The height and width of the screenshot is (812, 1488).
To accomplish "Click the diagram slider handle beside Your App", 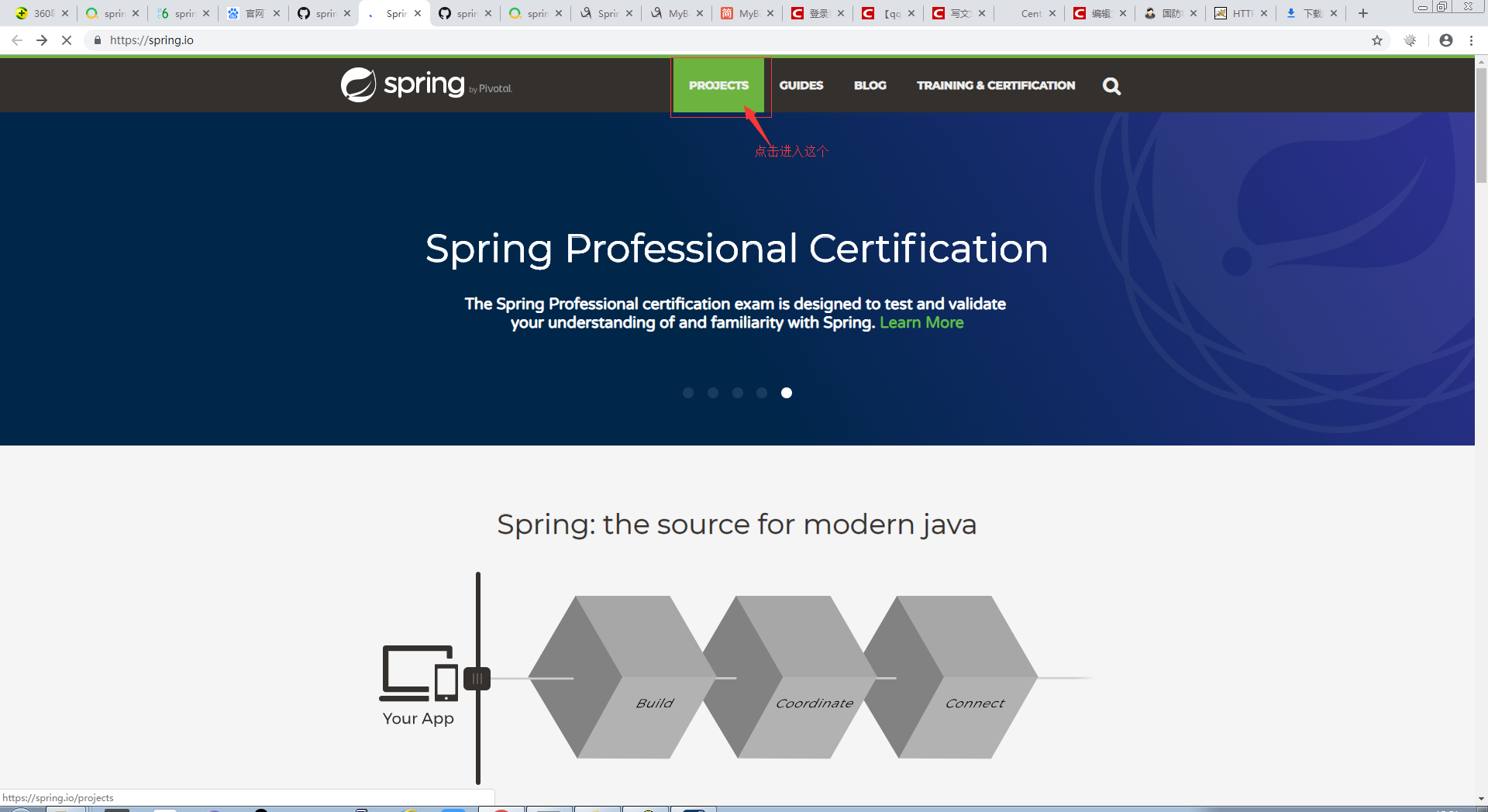I will [477, 679].
